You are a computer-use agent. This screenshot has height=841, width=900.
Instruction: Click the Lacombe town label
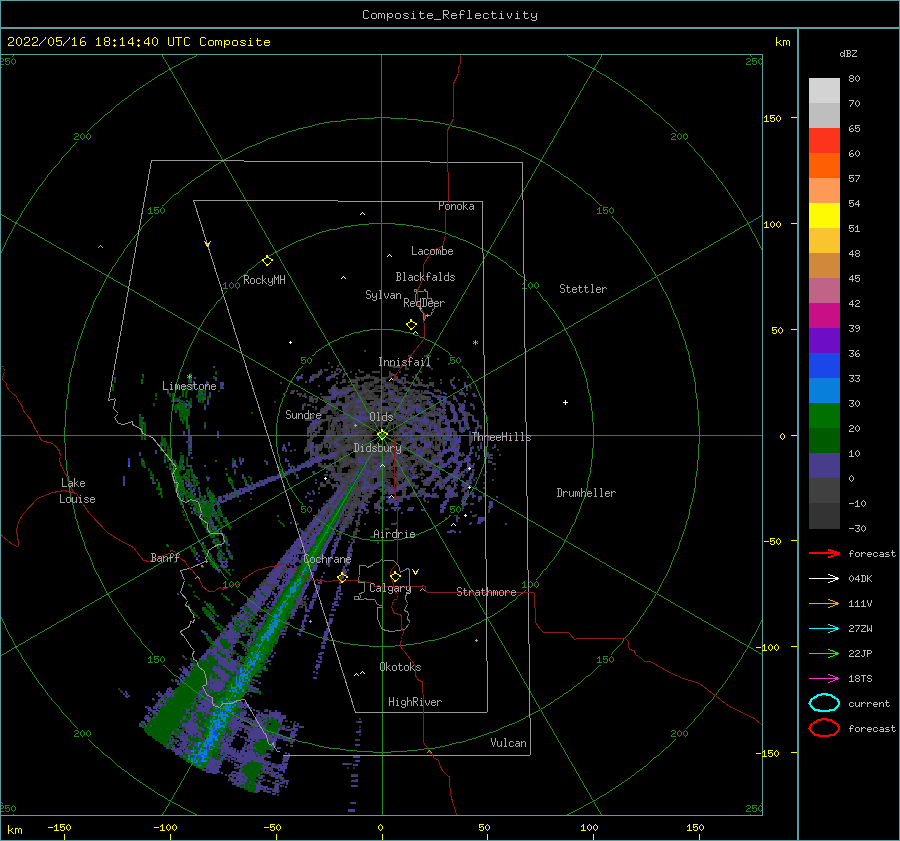pos(432,251)
